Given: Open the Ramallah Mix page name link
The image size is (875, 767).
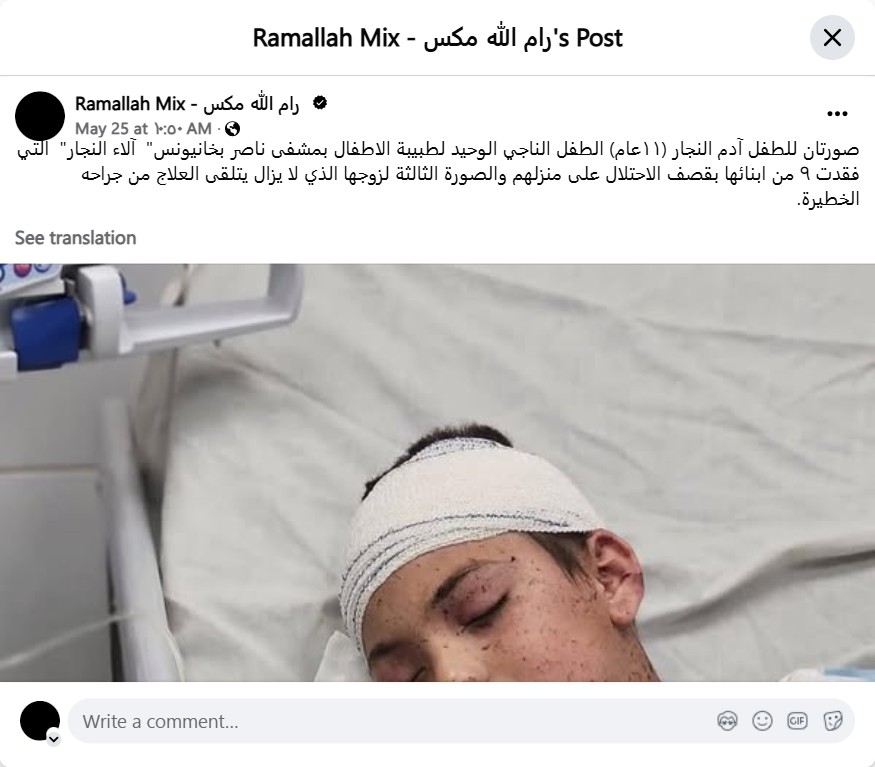Looking at the screenshot, I should point(187,104).
